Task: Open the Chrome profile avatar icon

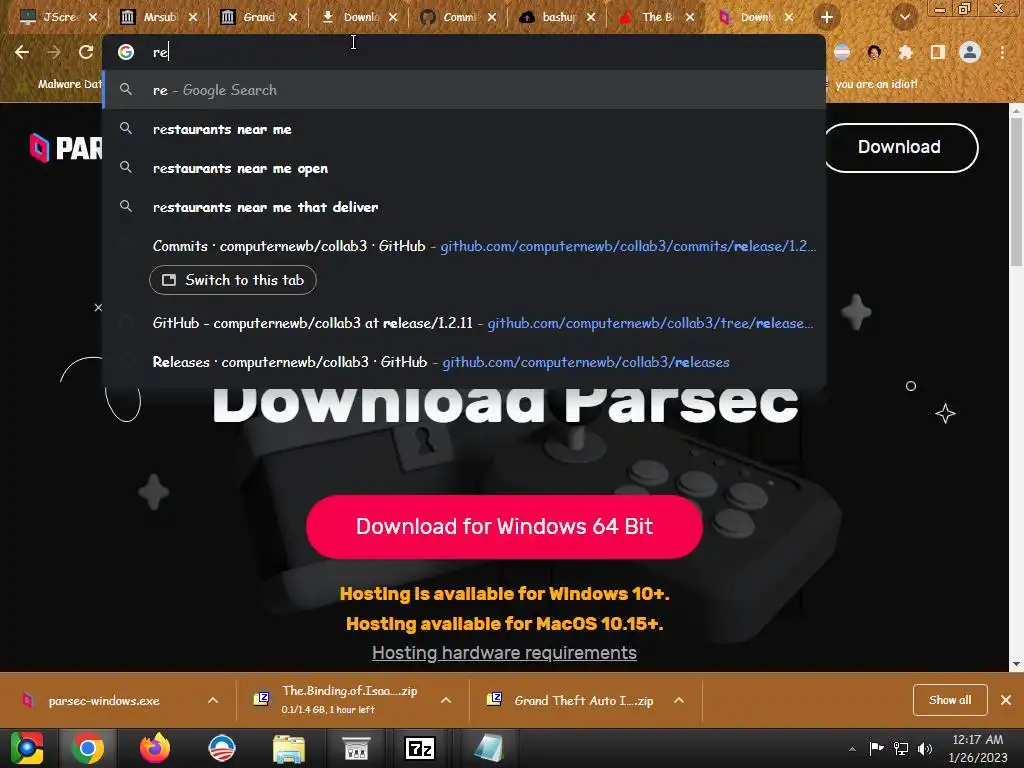Action: [x=970, y=52]
